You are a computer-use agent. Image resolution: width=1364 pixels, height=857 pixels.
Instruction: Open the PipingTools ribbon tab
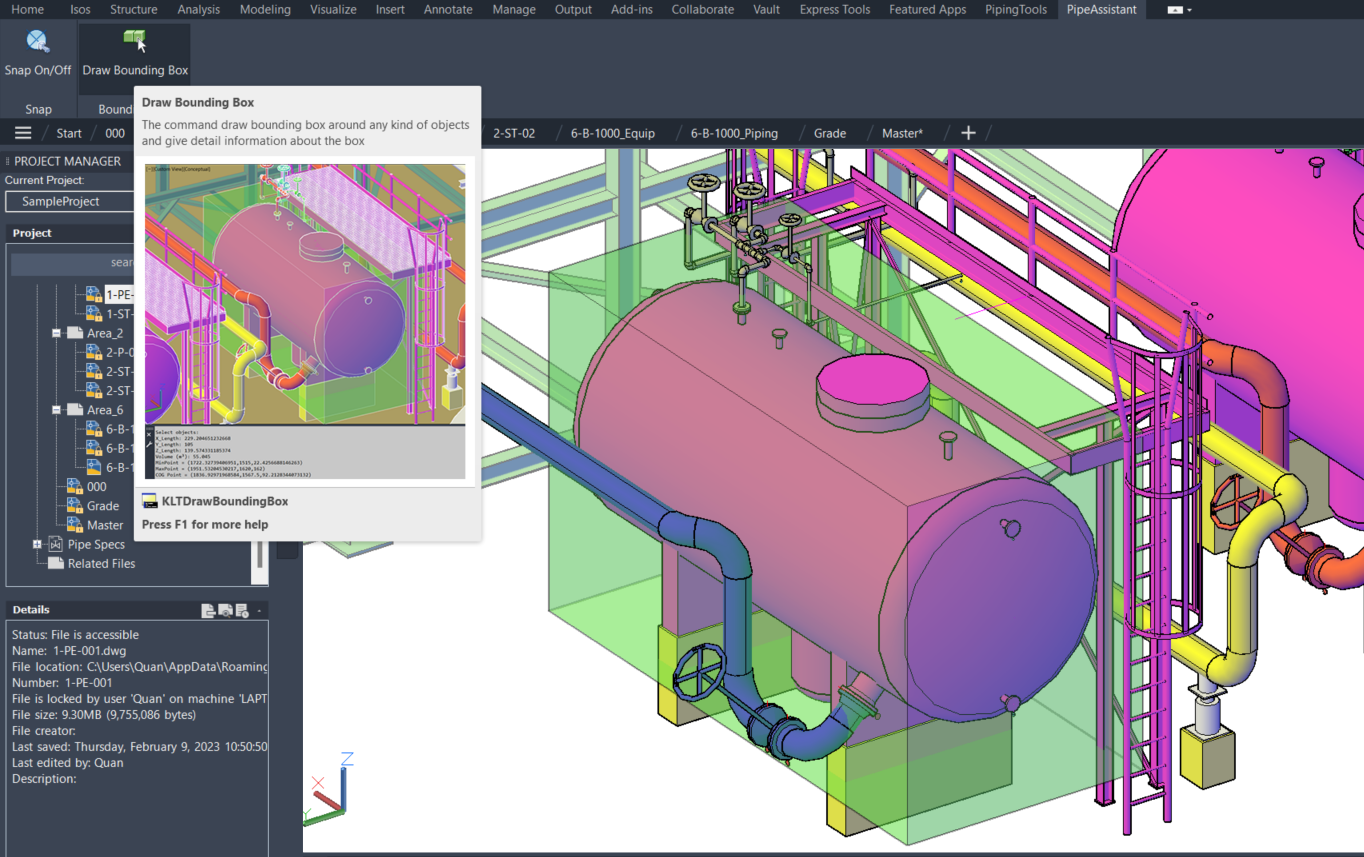point(1016,9)
